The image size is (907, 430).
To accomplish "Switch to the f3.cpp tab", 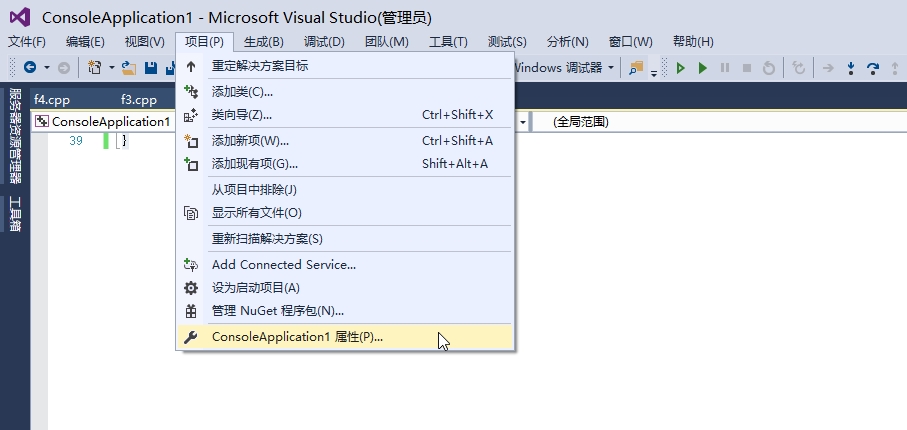I will tap(139, 100).
